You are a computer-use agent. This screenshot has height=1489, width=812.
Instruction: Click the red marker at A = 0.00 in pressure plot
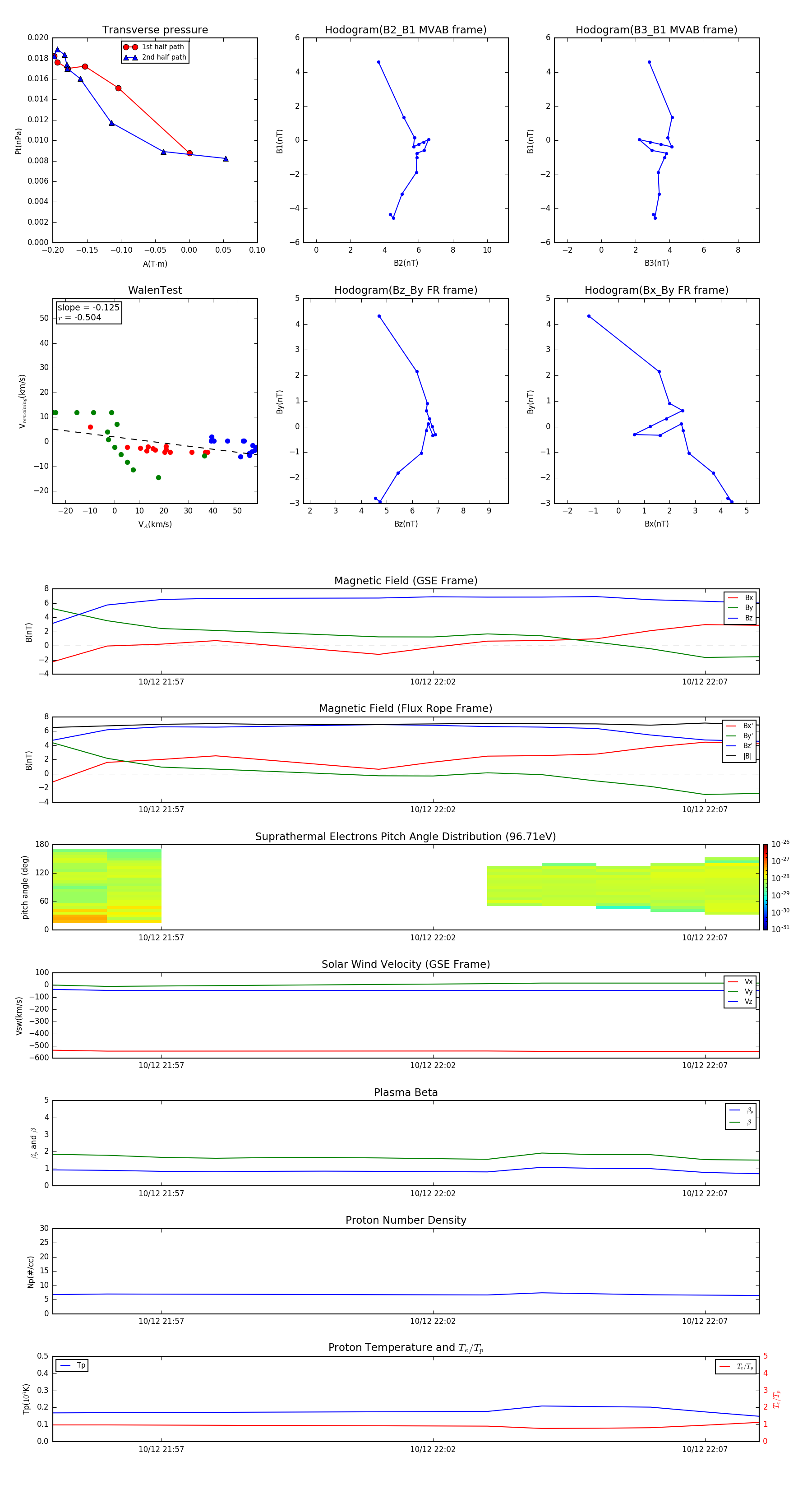189,153
